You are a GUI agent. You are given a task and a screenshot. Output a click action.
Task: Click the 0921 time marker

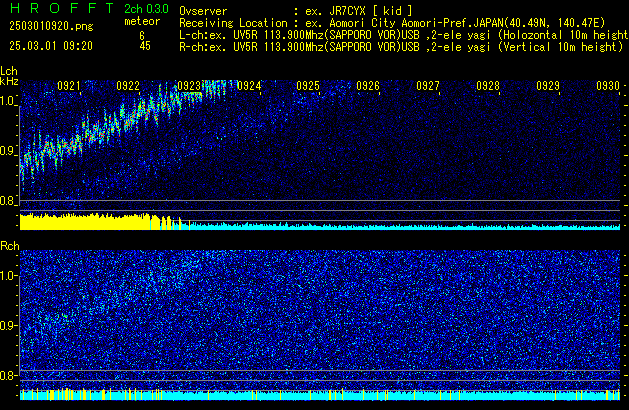coord(69,86)
